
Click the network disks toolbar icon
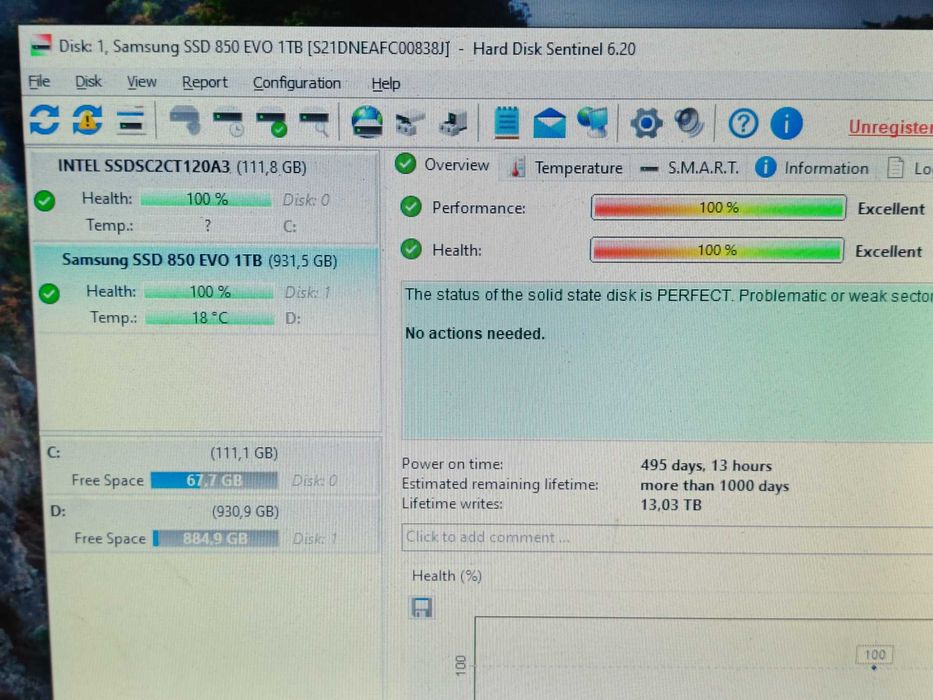click(411, 123)
